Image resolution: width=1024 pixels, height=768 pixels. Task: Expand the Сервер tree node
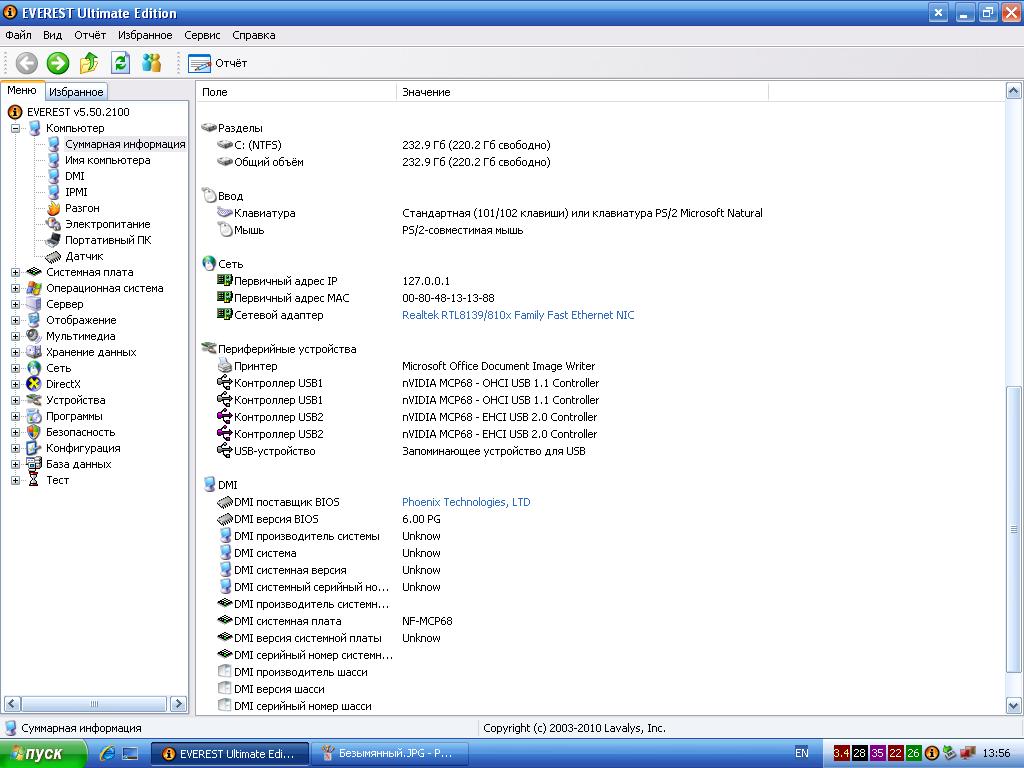[x=16, y=304]
